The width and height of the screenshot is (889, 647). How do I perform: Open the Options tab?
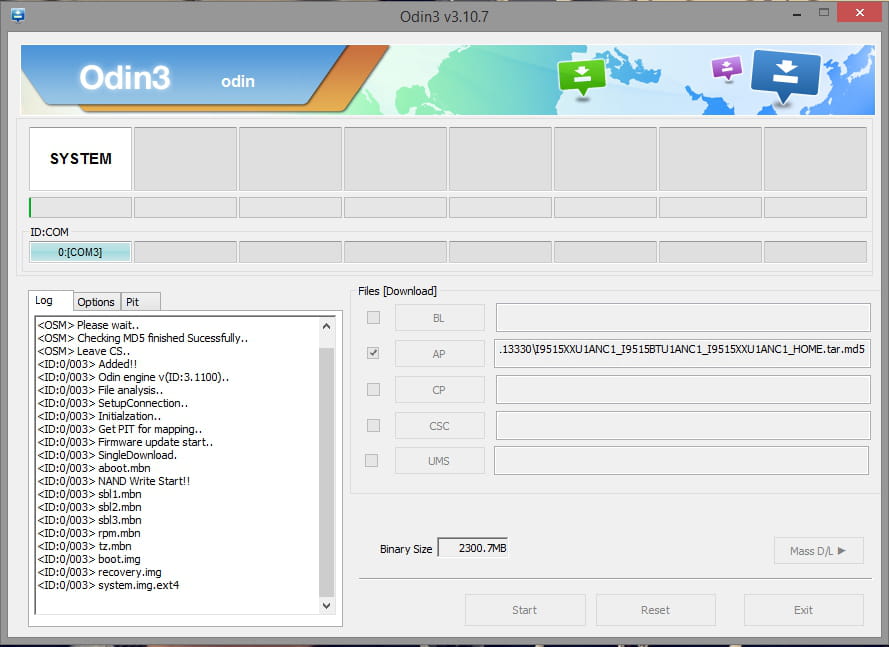pos(96,302)
